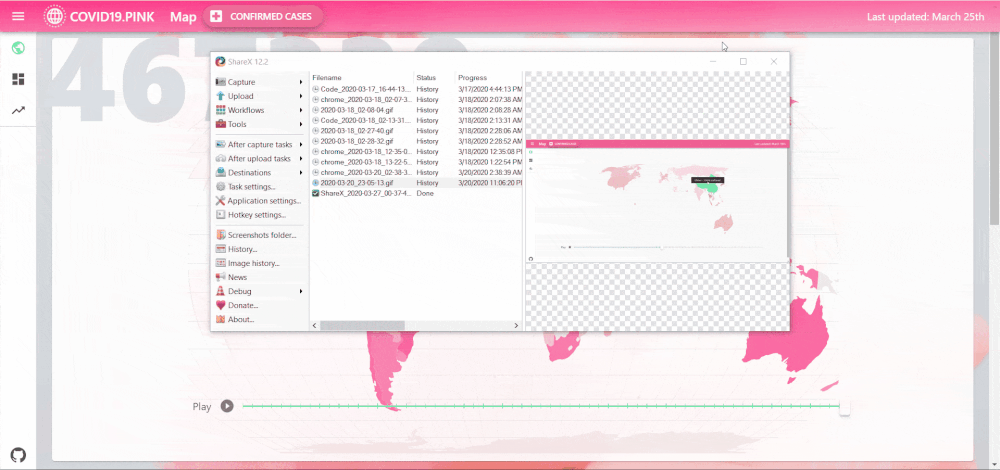
Task: Open Application settings in ShareX
Action: coord(264,200)
